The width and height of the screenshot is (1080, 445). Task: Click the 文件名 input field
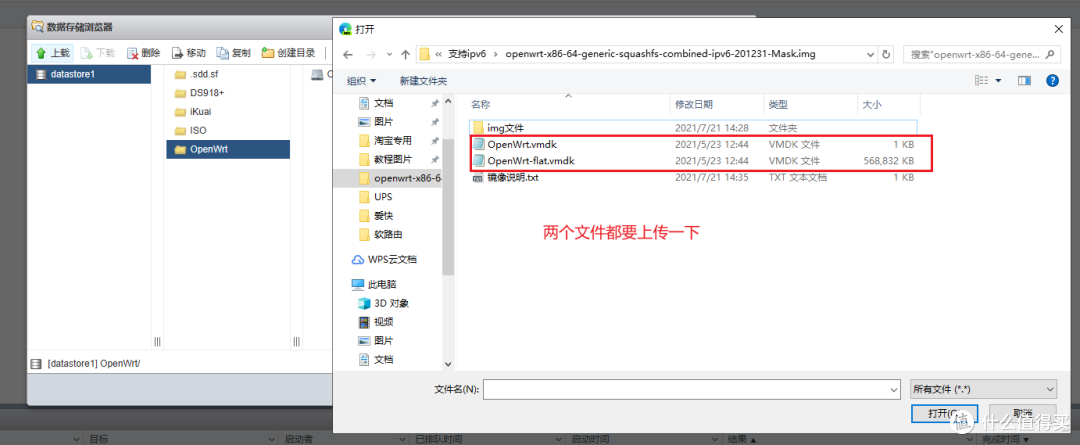pyautogui.click(x=686, y=389)
